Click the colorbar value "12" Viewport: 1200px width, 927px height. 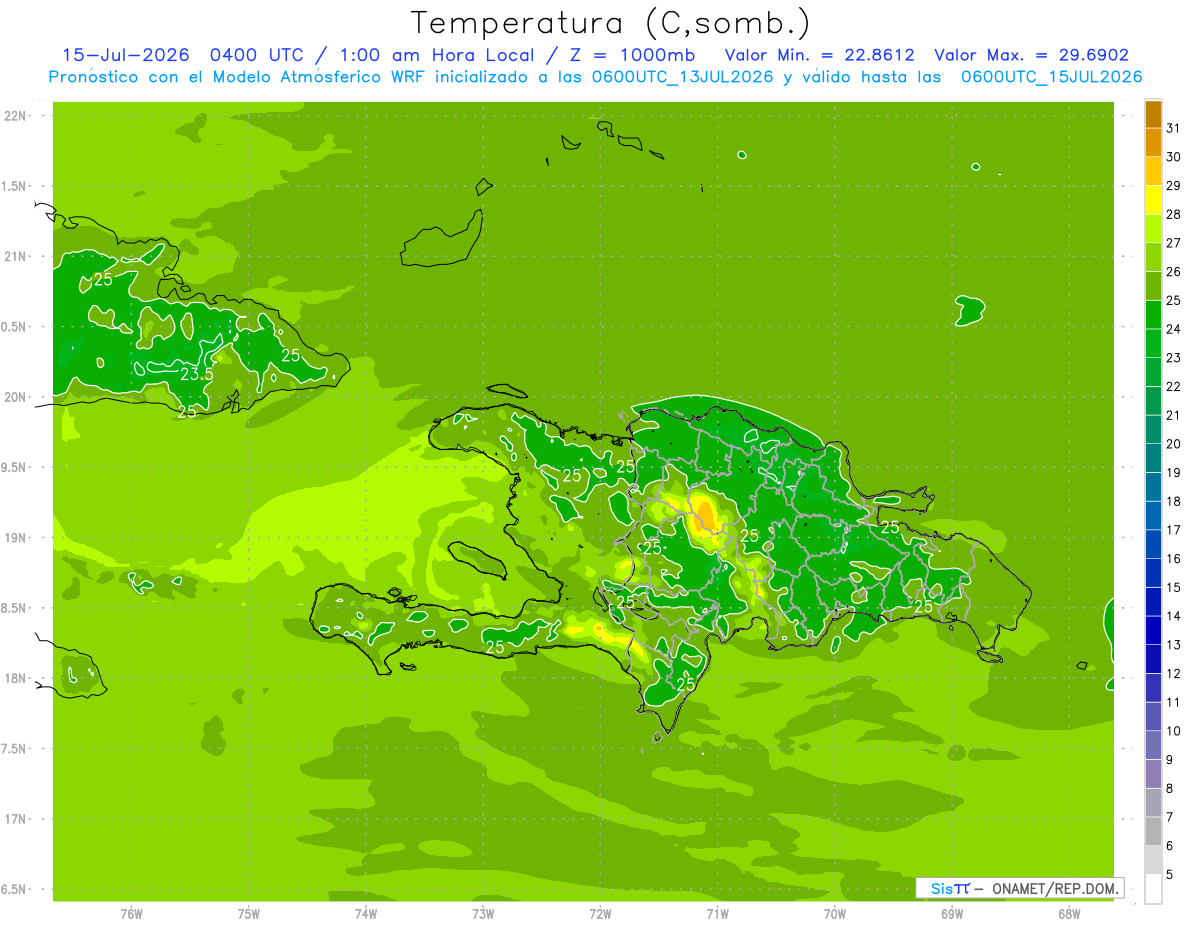click(x=1173, y=674)
